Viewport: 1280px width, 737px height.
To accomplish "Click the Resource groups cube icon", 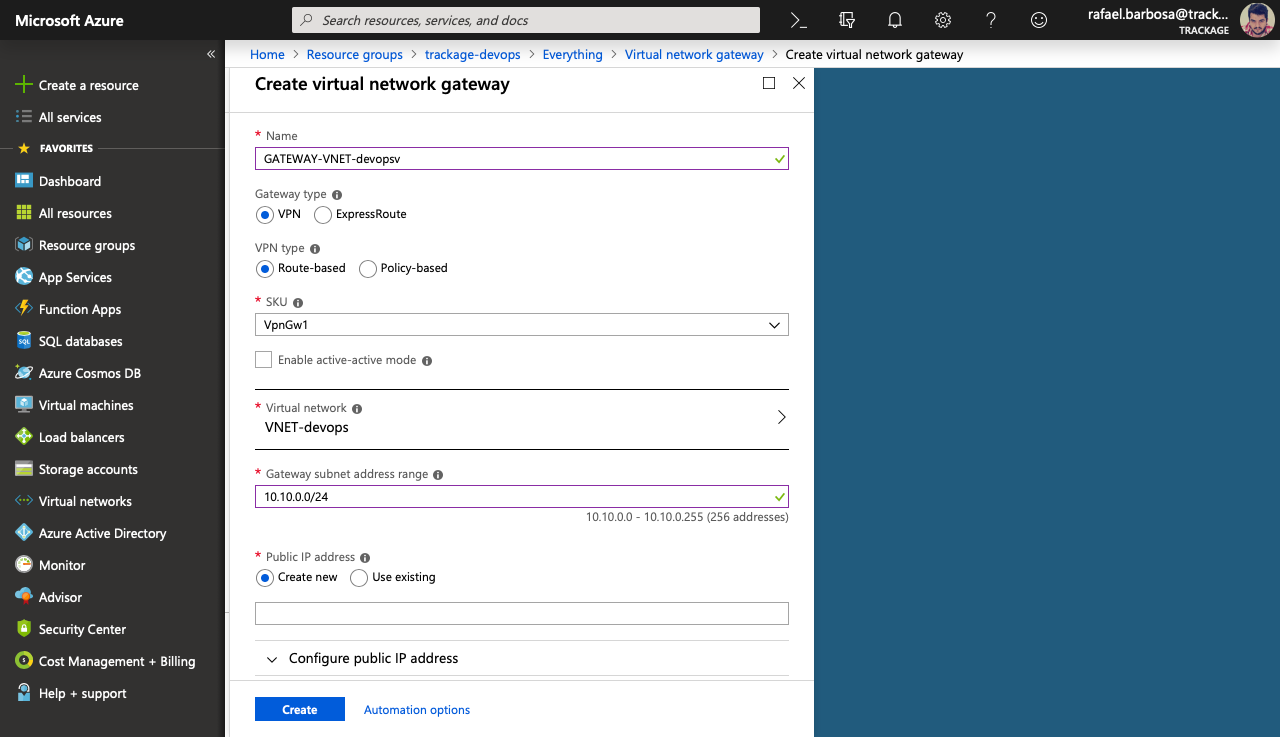I will (x=24, y=245).
